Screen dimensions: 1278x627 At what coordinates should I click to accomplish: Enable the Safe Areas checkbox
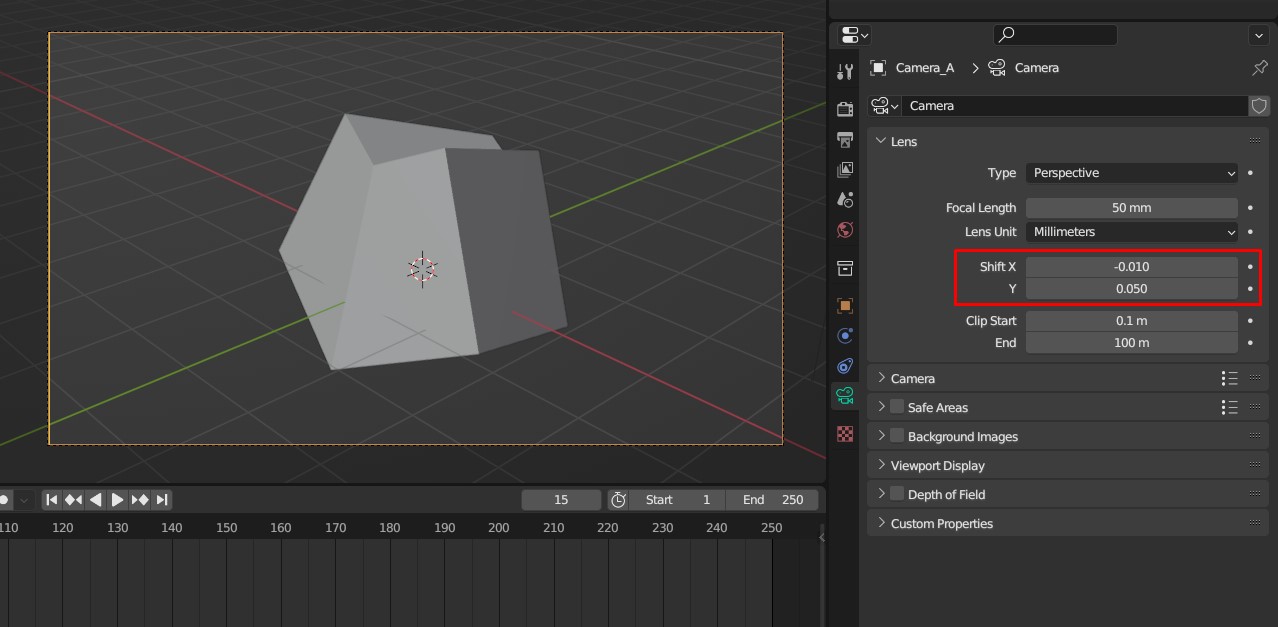897,407
